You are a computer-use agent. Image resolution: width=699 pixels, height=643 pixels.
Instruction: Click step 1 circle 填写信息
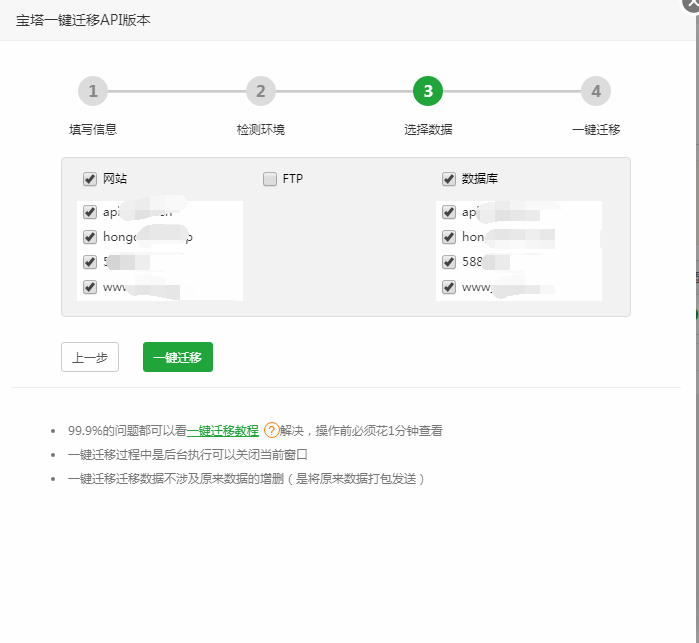93,92
